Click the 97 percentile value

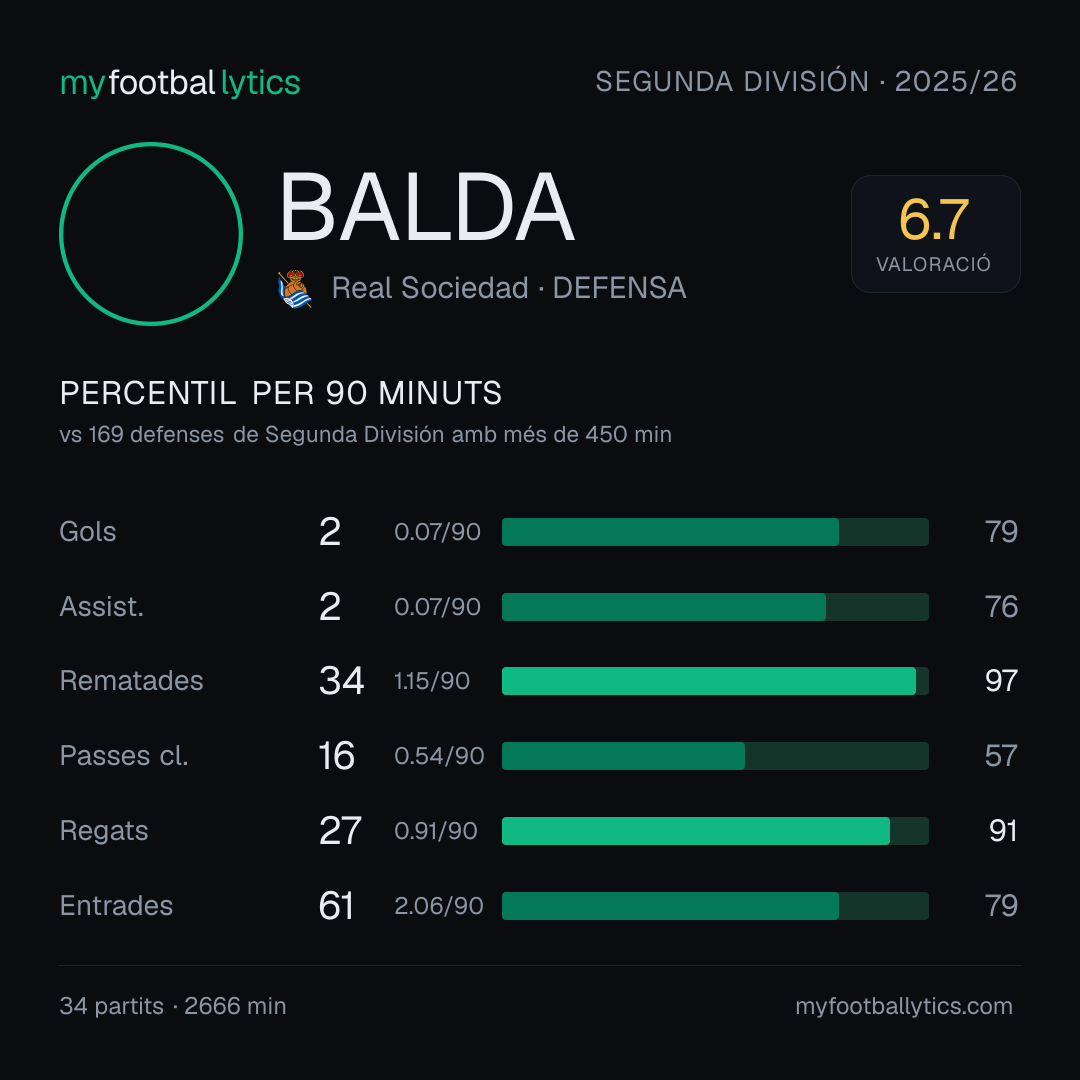(1001, 681)
